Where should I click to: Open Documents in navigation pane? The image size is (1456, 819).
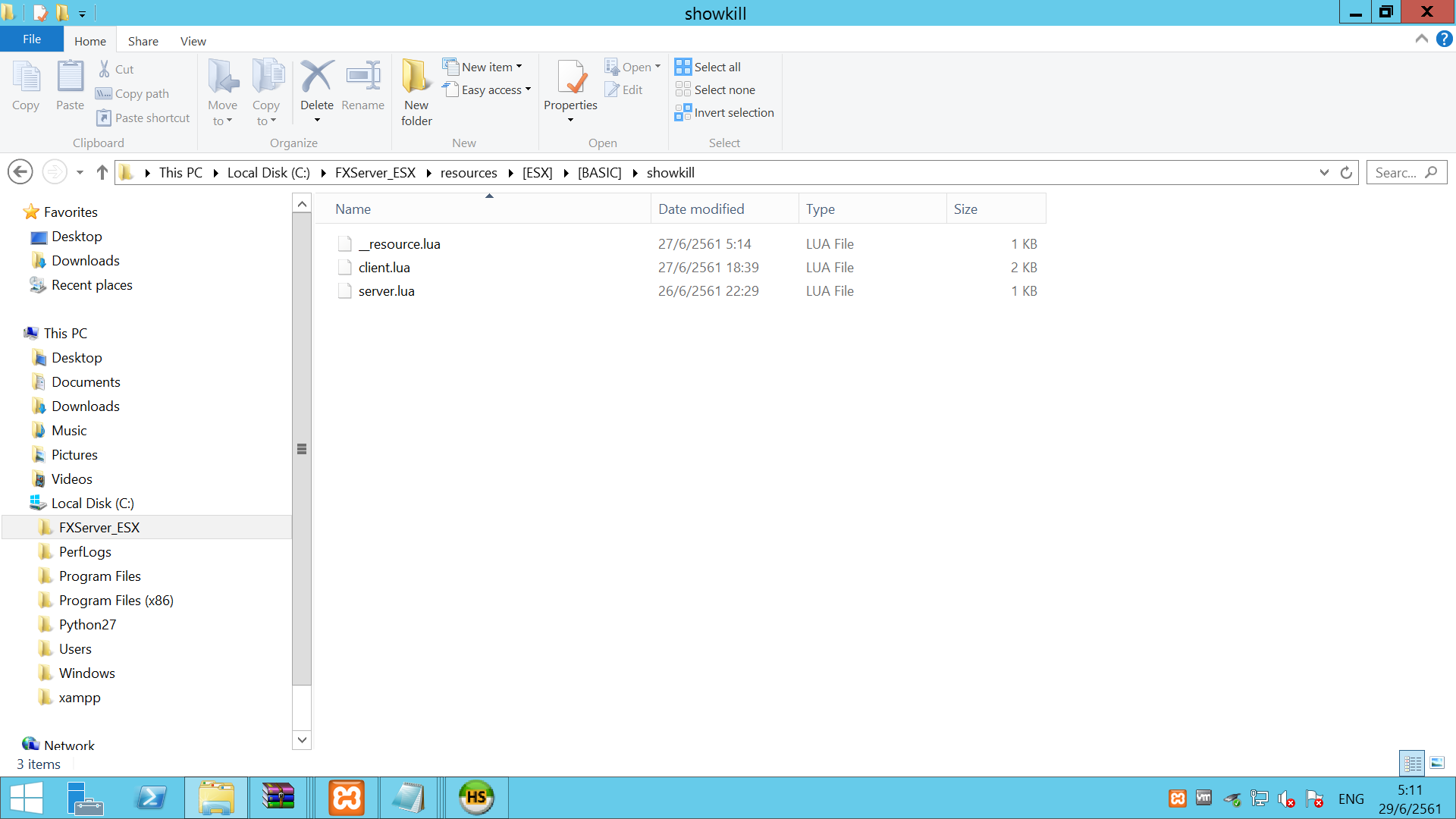tap(86, 381)
